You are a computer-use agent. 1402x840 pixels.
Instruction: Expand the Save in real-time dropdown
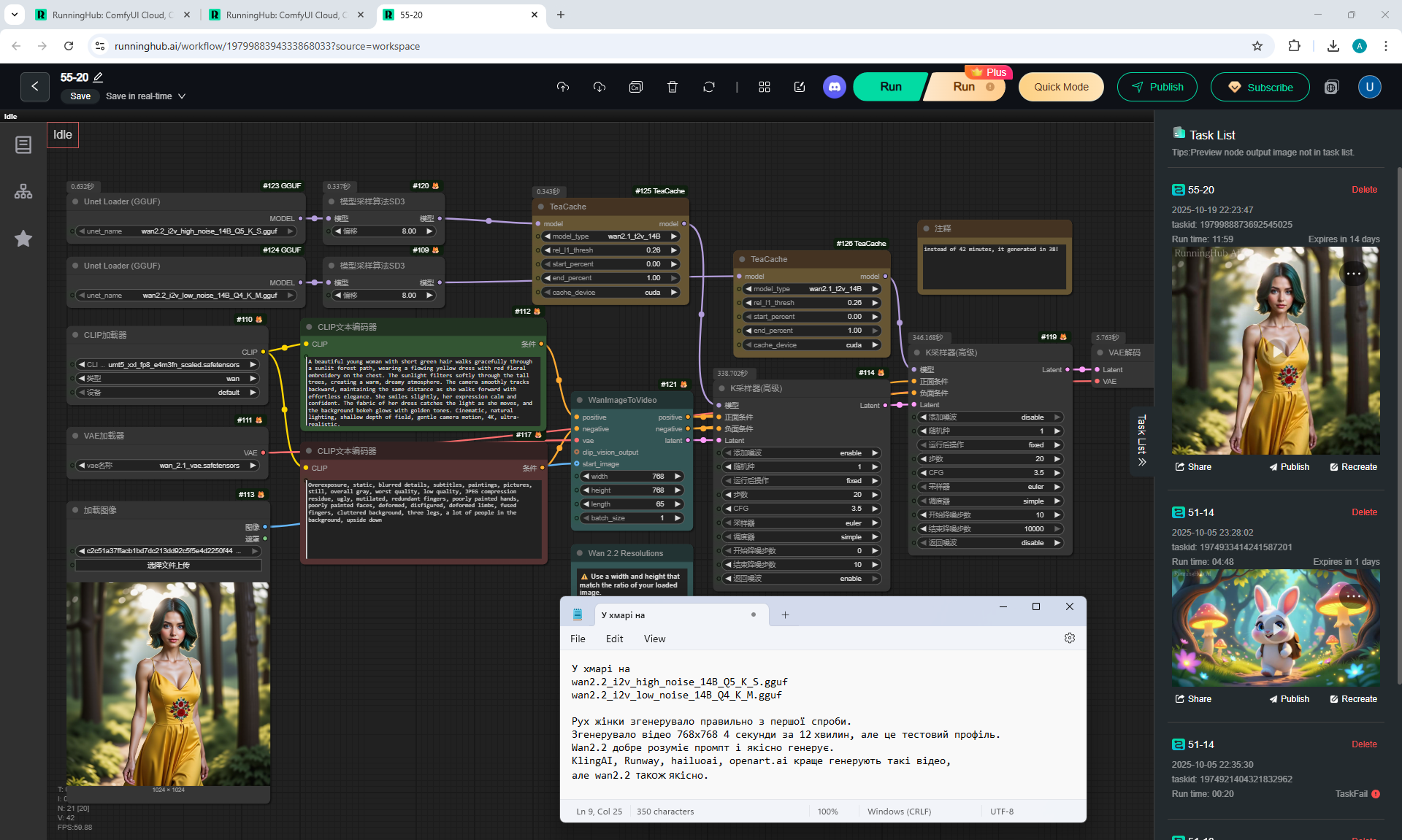[182, 96]
